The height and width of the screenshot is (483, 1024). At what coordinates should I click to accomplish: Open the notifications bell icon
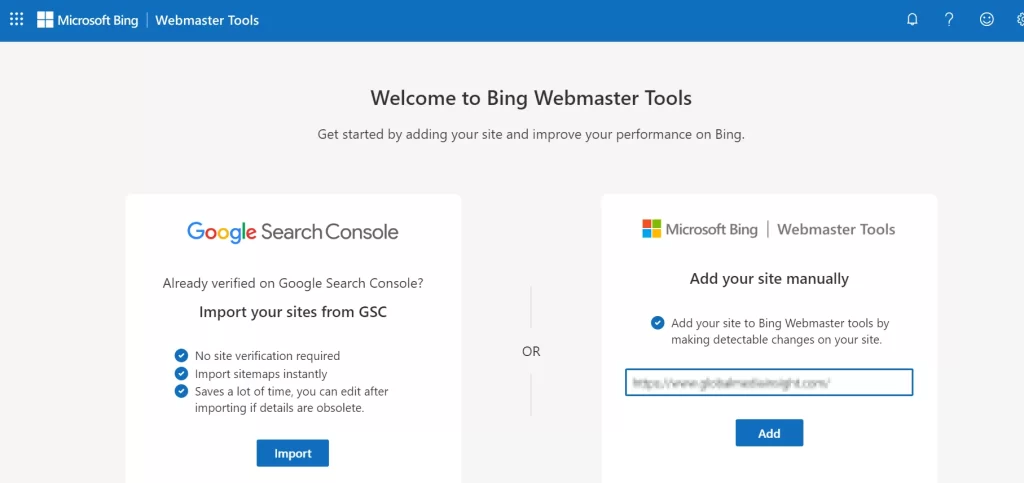[x=912, y=19]
